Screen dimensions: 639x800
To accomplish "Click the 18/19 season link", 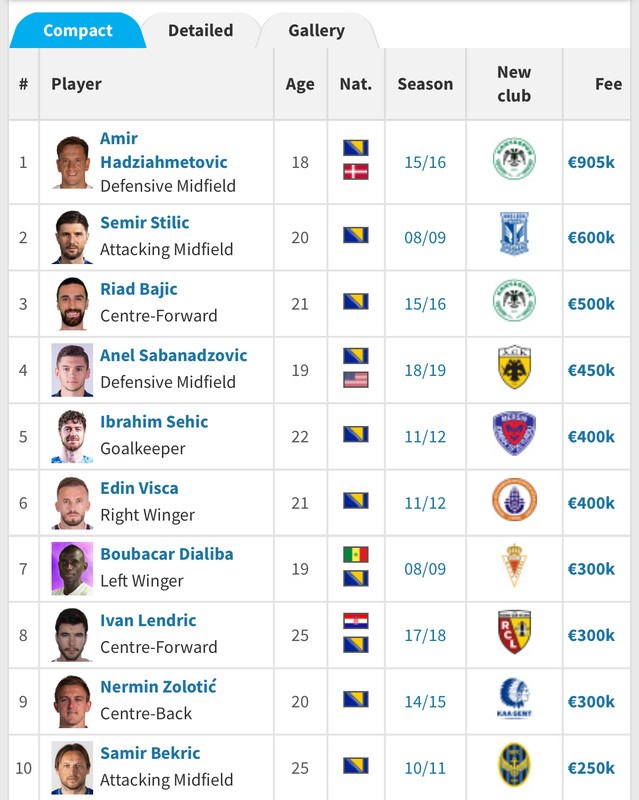I will [x=425, y=370].
